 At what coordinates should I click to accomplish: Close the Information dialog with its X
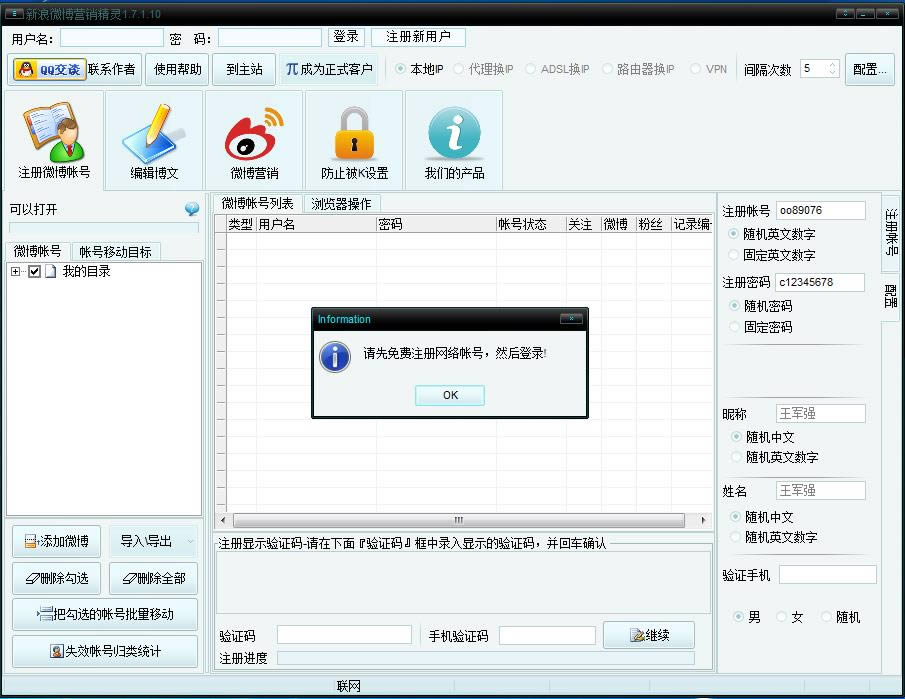point(571,319)
